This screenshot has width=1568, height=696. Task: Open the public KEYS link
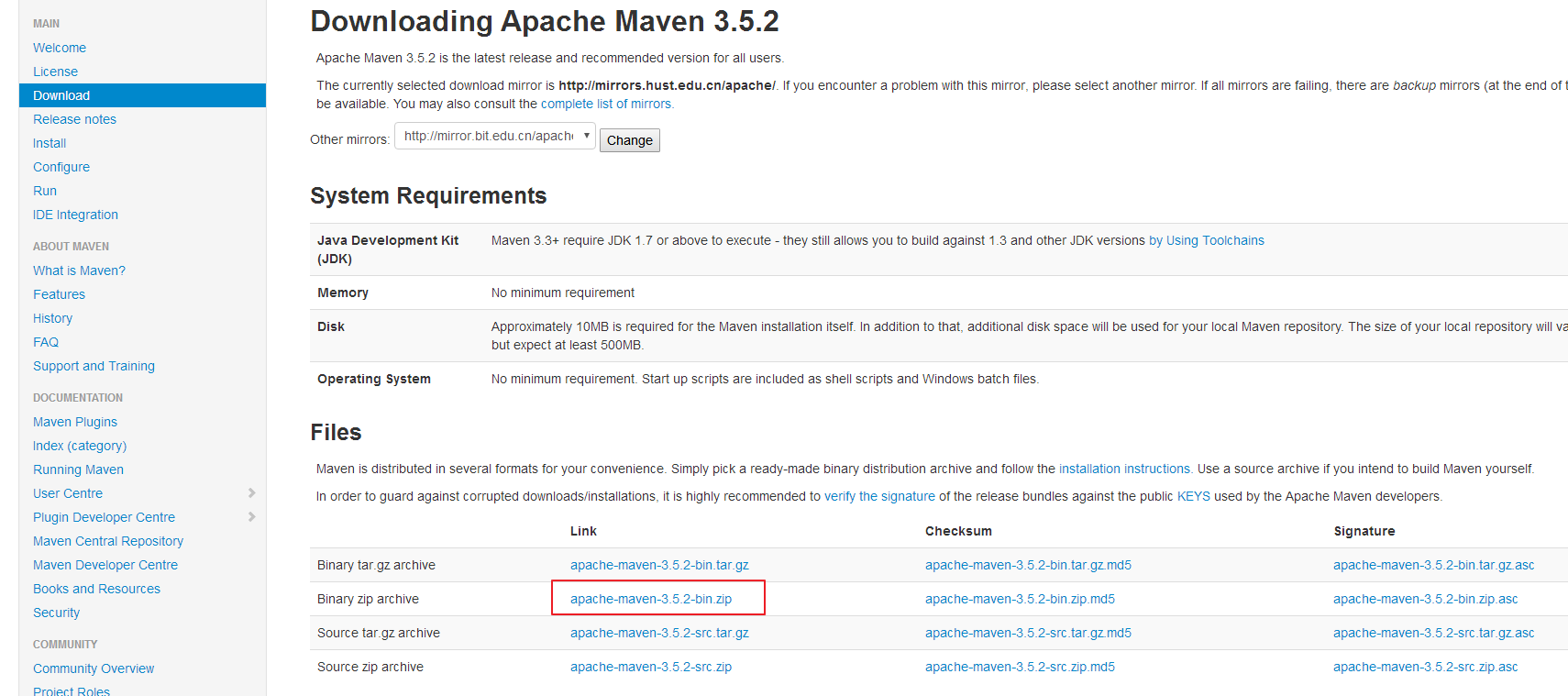point(1194,496)
